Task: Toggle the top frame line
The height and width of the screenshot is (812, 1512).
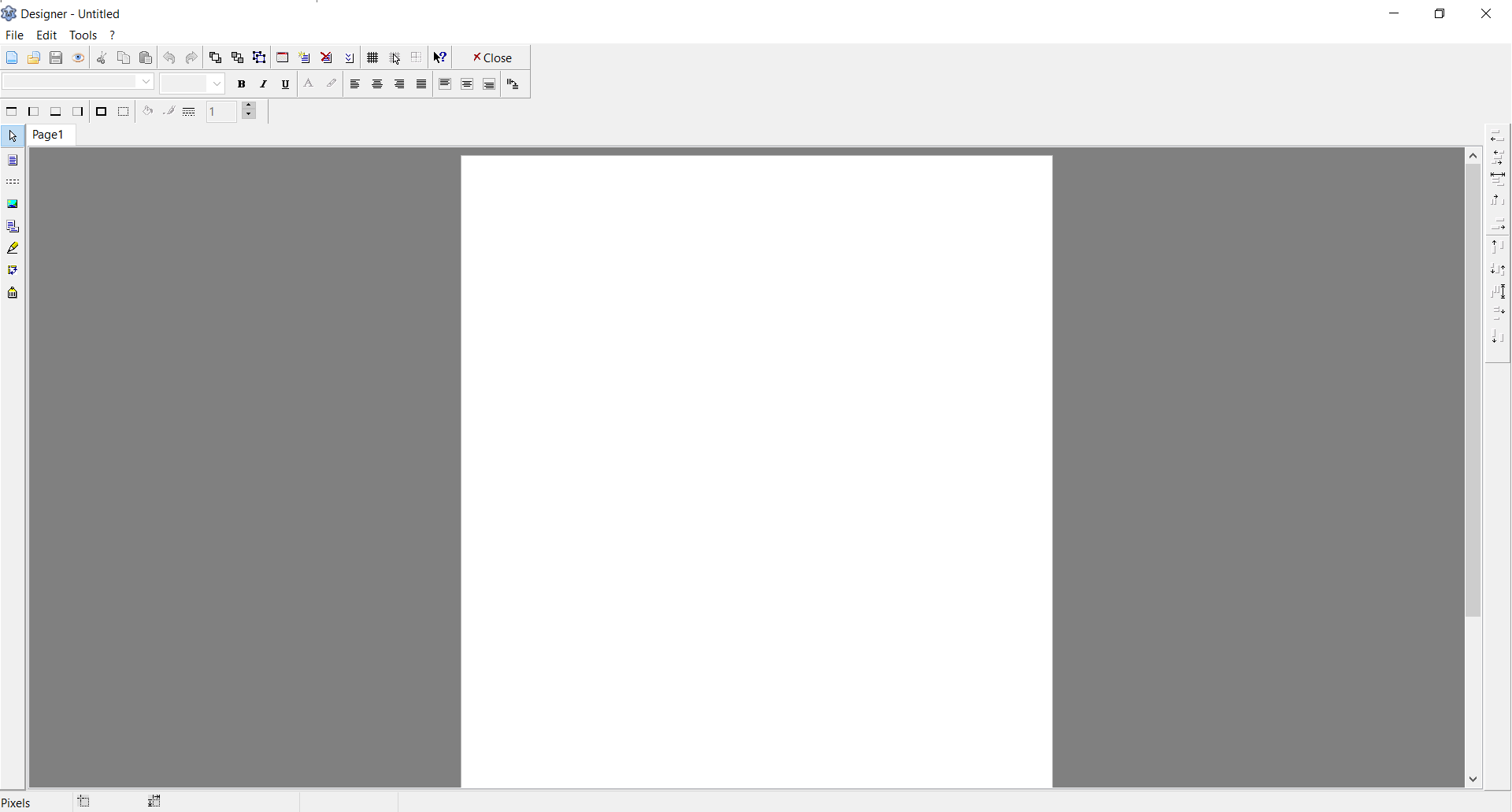Action: (12, 112)
